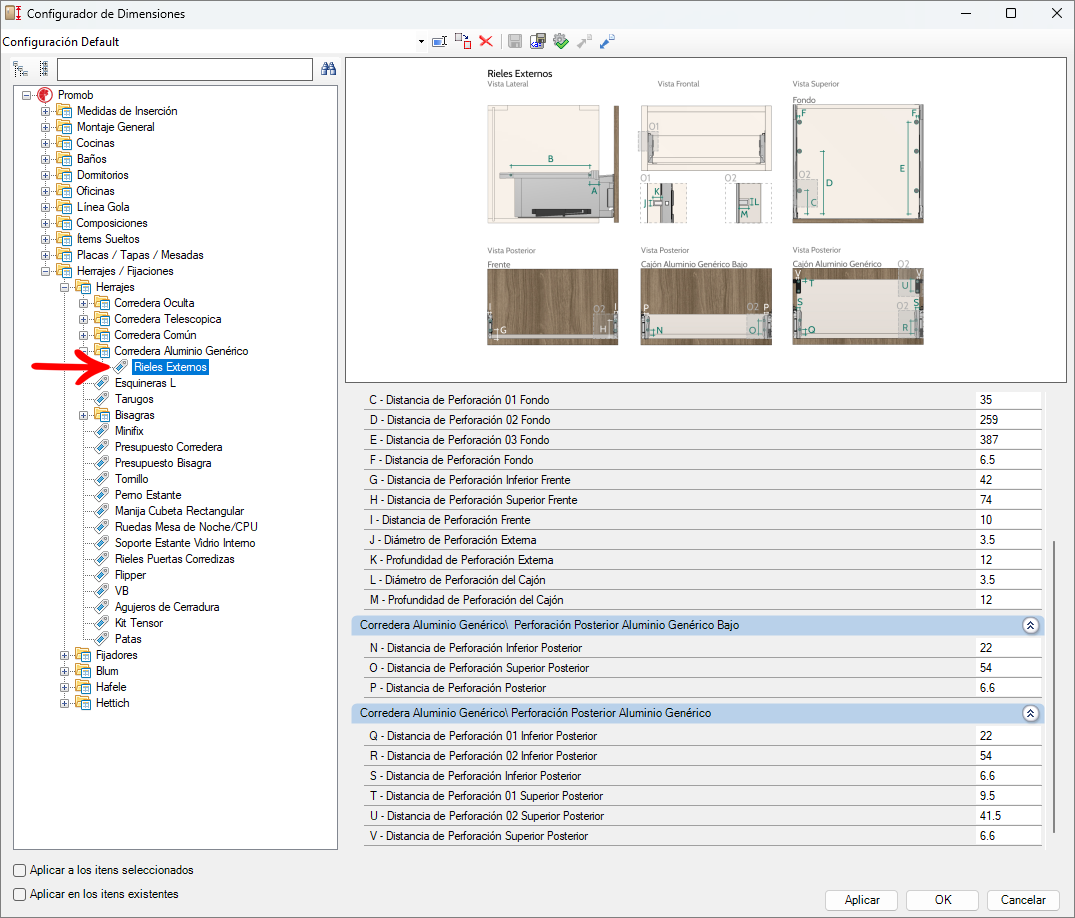Click the Tornillo tag icon
This screenshot has width=1075, height=918.
[102, 479]
